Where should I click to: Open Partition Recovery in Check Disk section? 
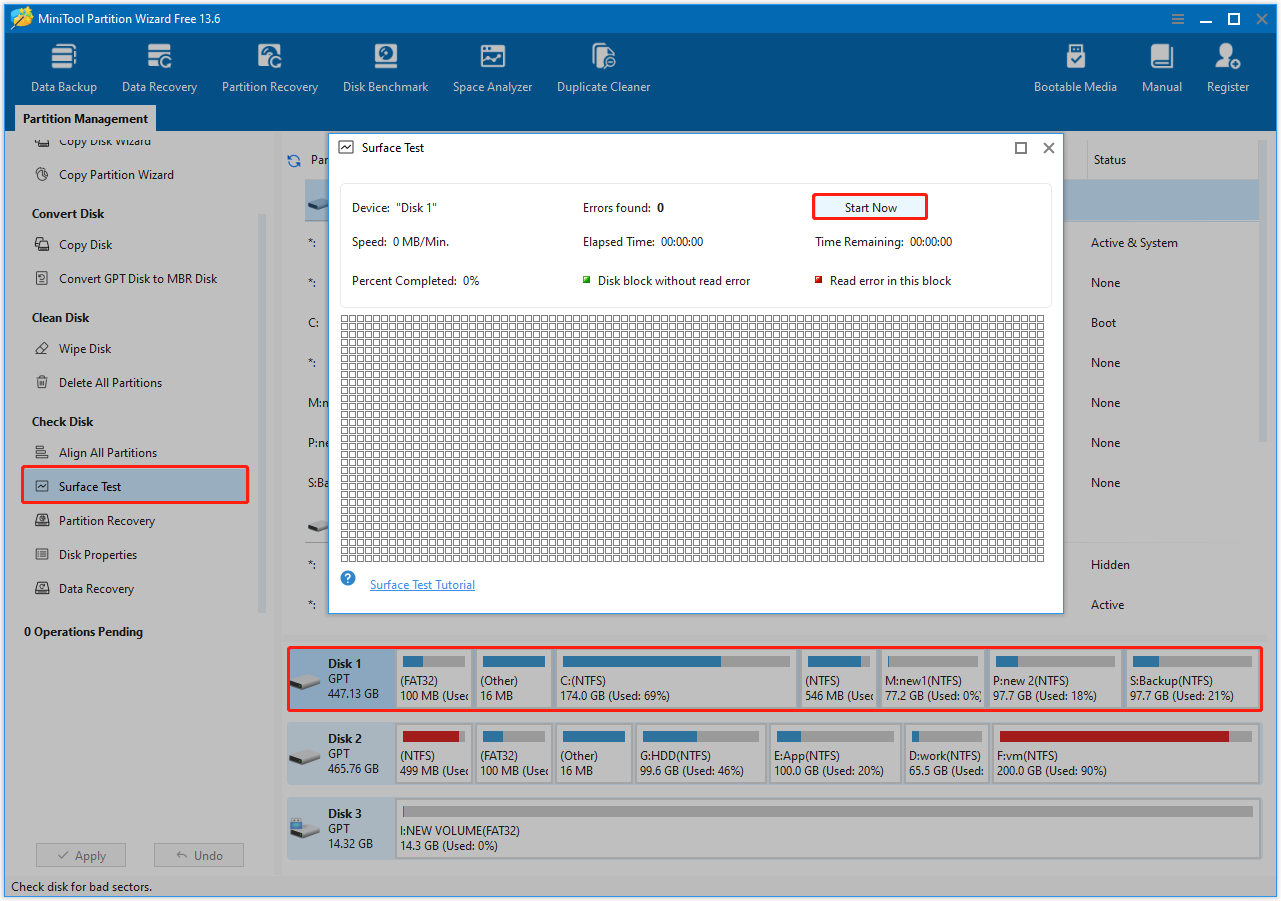pyautogui.click(x=107, y=521)
